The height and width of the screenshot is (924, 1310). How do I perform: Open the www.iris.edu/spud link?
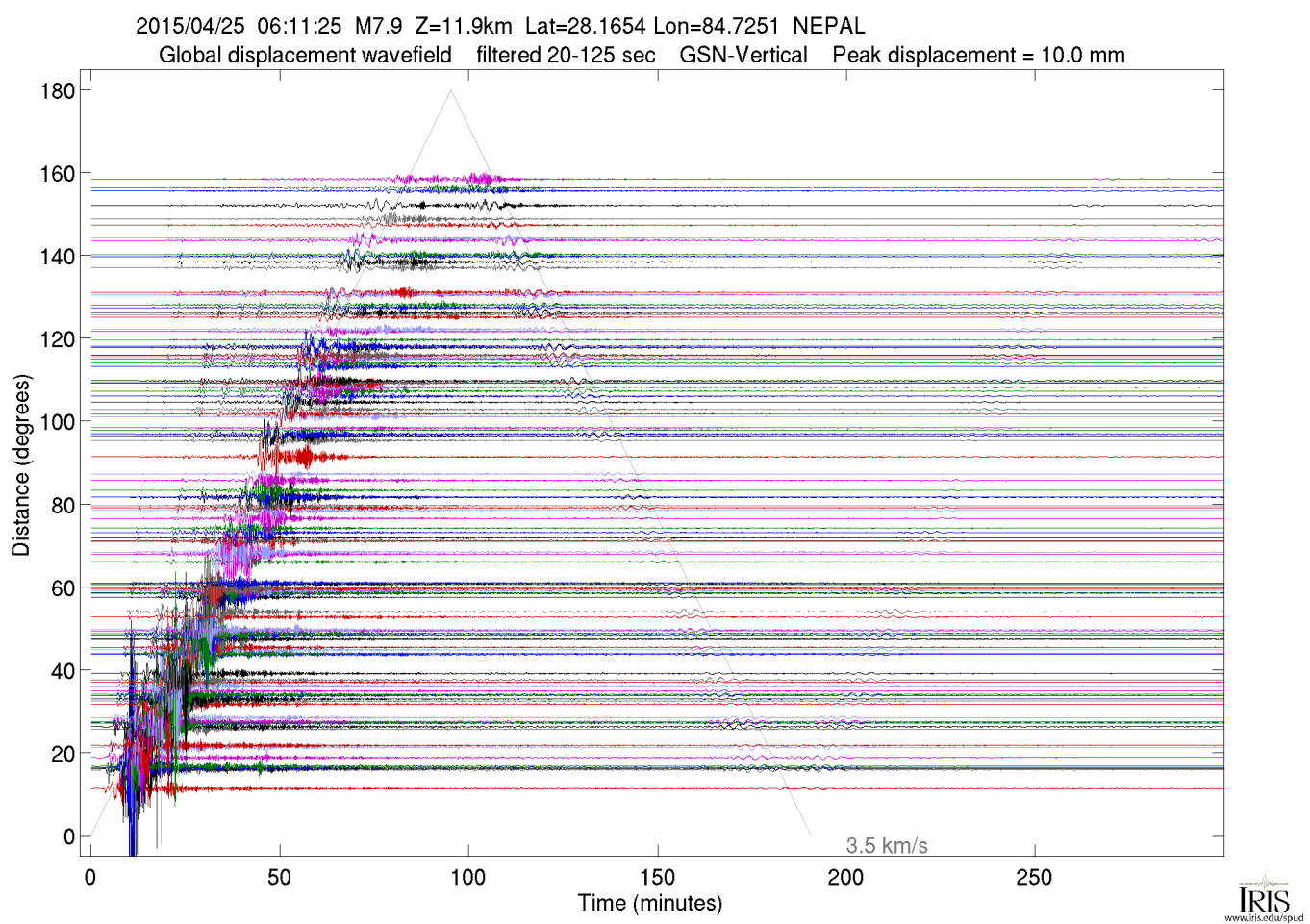pos(1264,918)
